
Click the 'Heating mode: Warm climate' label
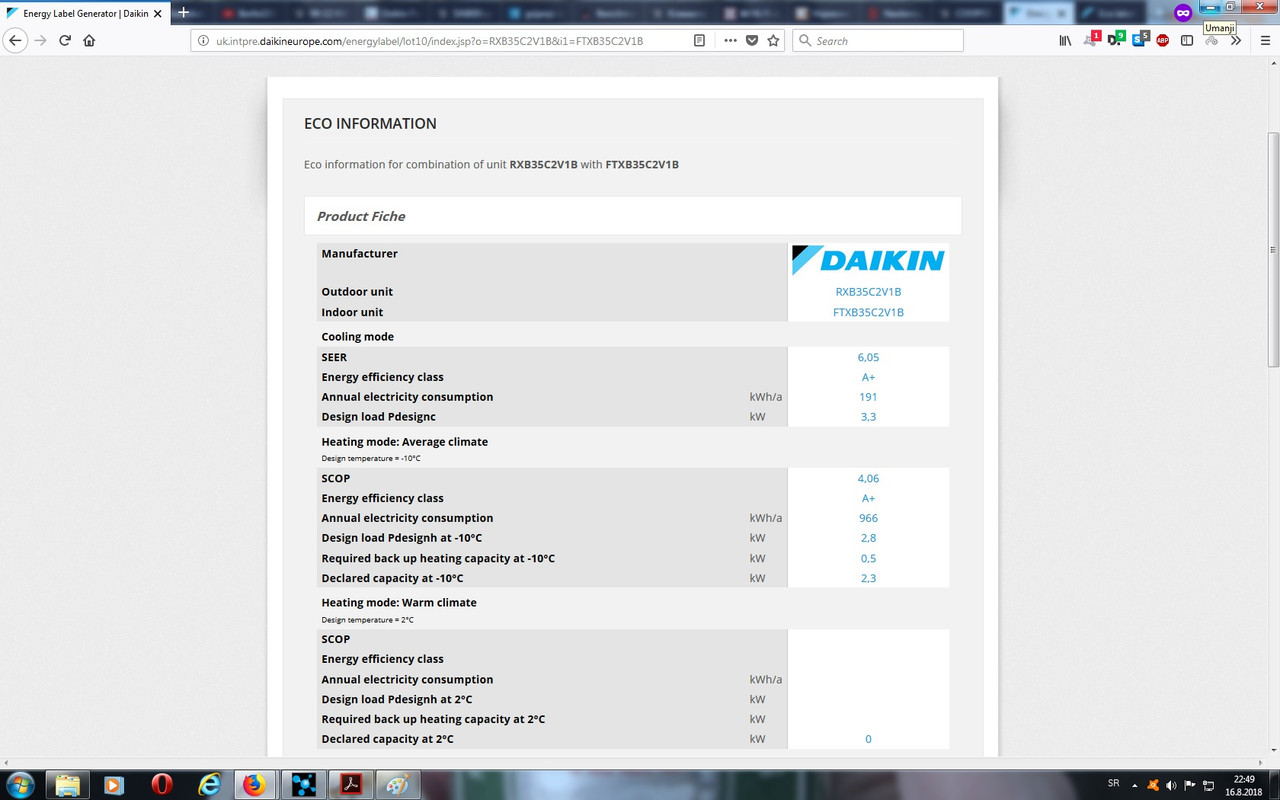click(x=399, y=603)
